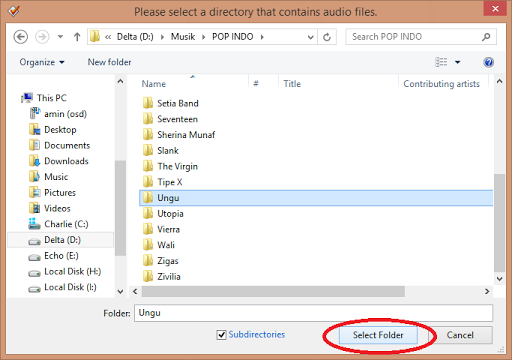512x360 pixels.
Task: Click navigation pane scroll down arrow
Action: pos(120,292)
